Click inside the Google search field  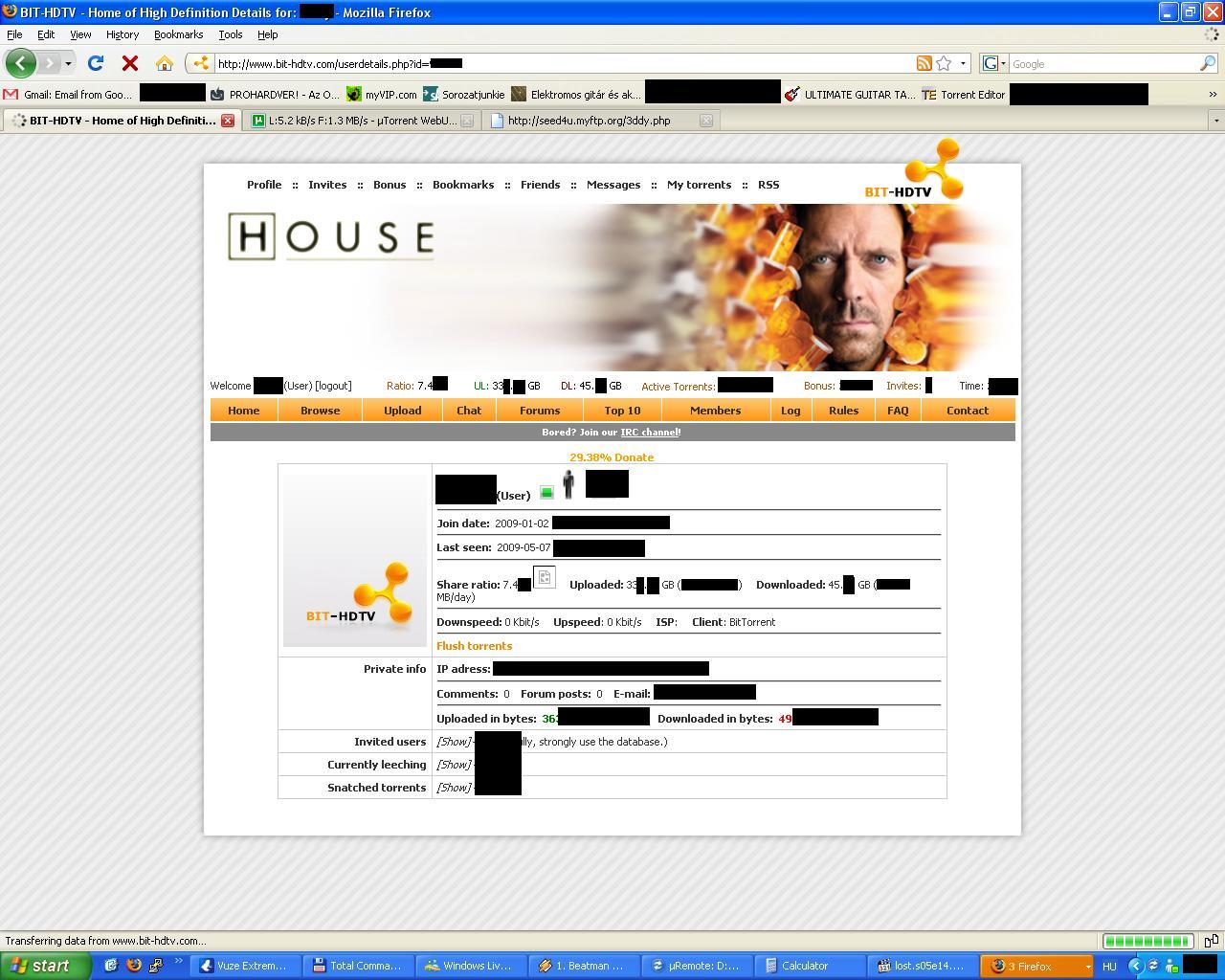[x=1103, y=63]
